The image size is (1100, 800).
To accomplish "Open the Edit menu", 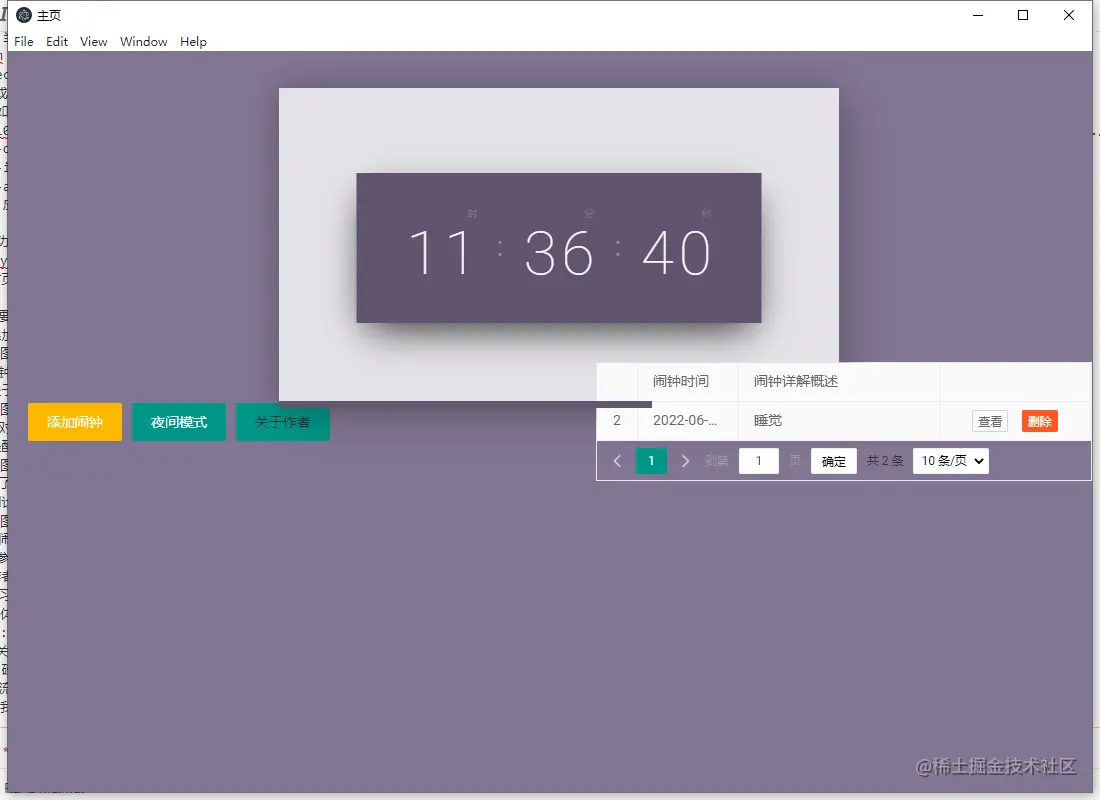I will (57, 41).
